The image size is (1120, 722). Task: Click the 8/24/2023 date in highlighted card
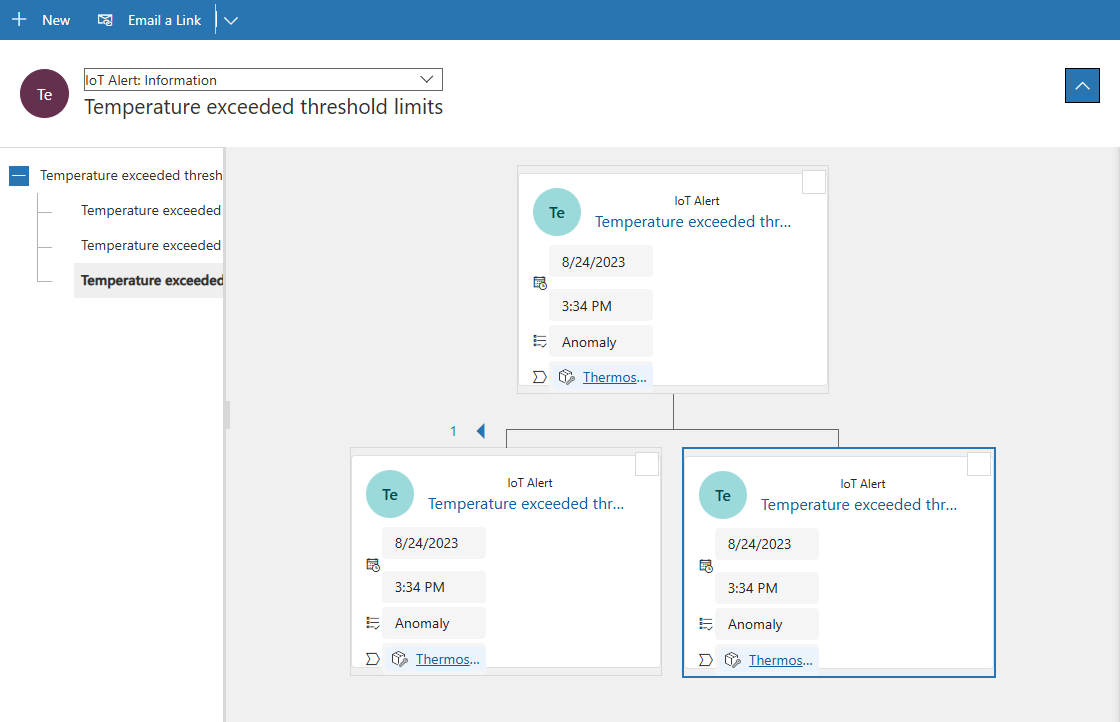(766, 544)
